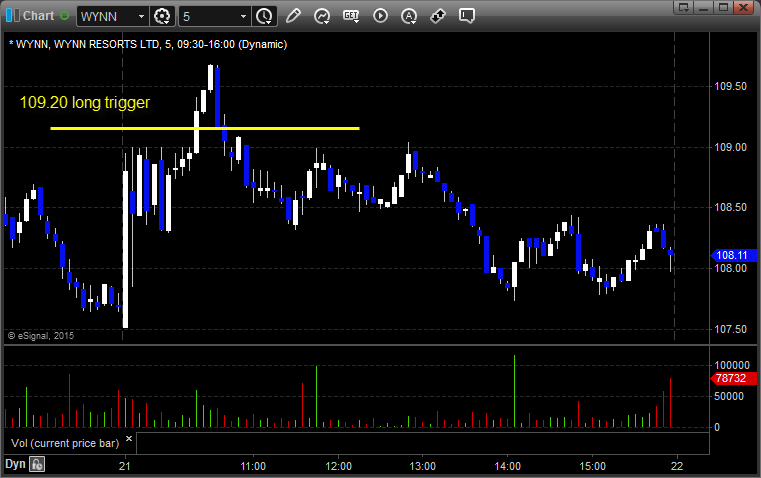The width and height of the screenshot is (761, 478).
Task: Maximize the chart window
Action: [x=723, y=7]
